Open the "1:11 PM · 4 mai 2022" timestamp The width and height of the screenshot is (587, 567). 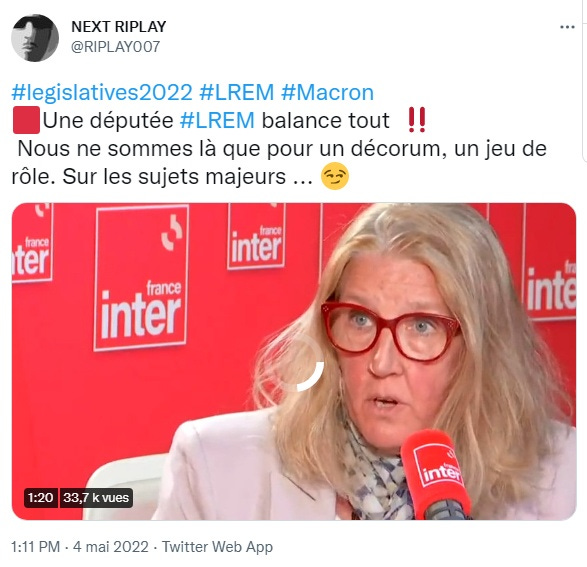(80, 547)
